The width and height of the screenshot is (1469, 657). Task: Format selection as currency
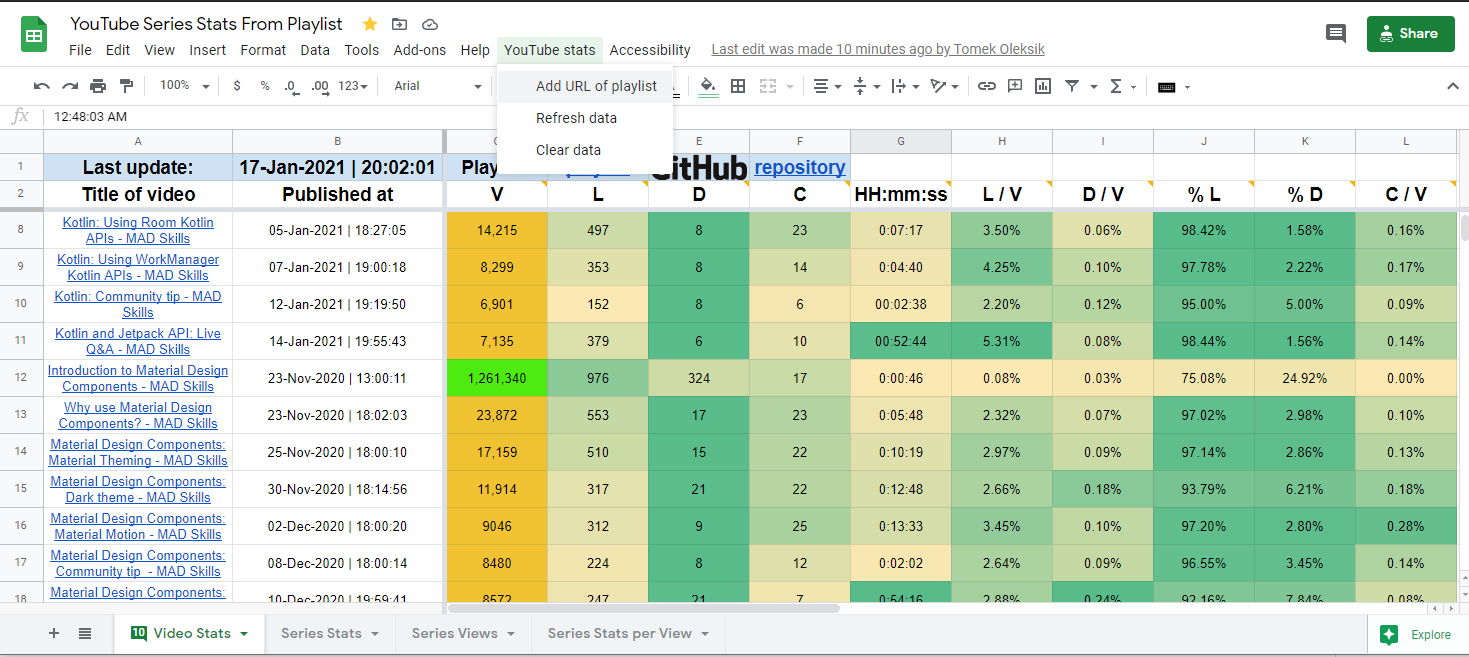pyautogui.click(x=237, y=86)
